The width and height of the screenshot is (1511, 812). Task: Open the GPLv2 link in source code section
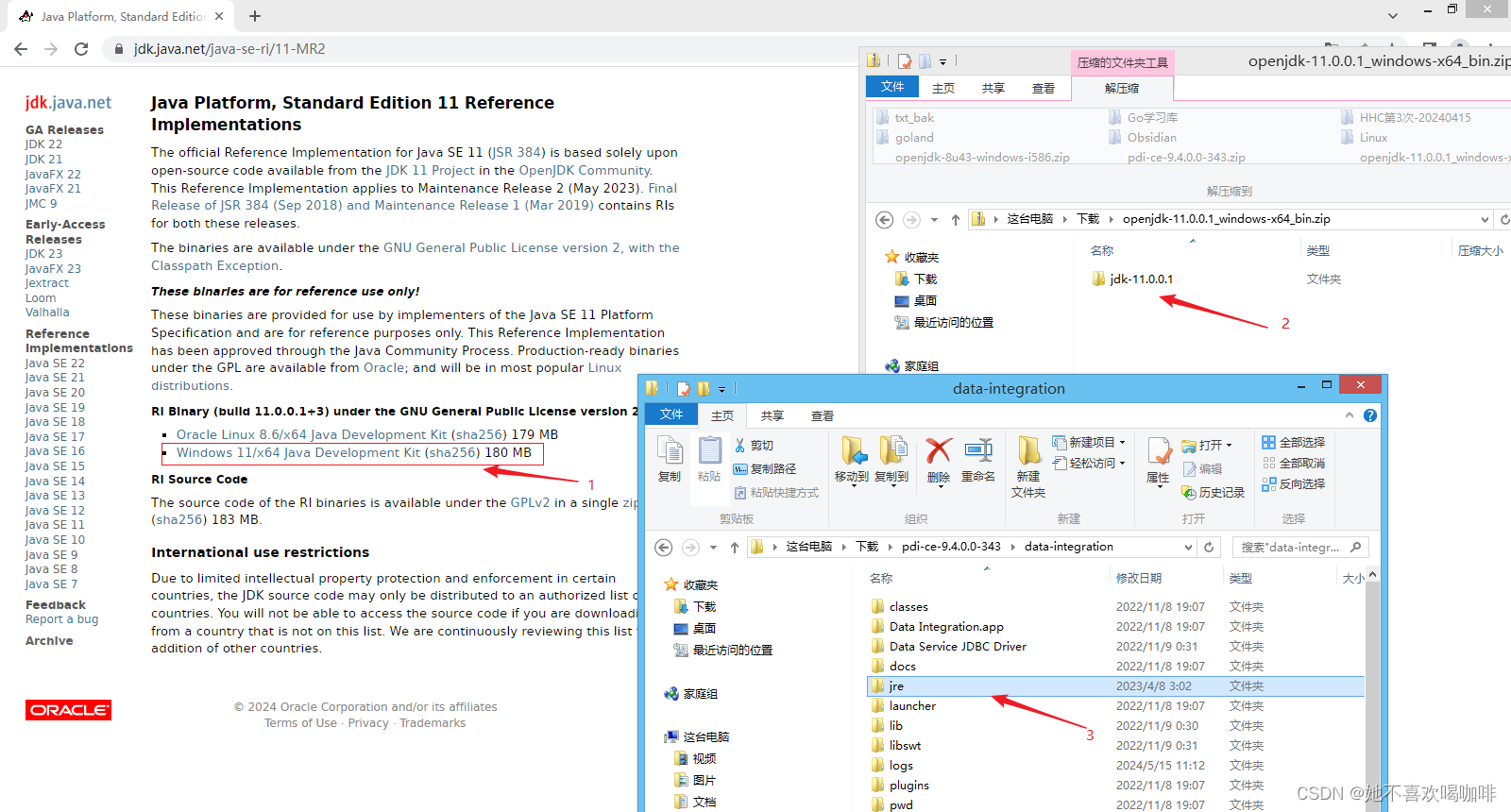coord(530,503)
